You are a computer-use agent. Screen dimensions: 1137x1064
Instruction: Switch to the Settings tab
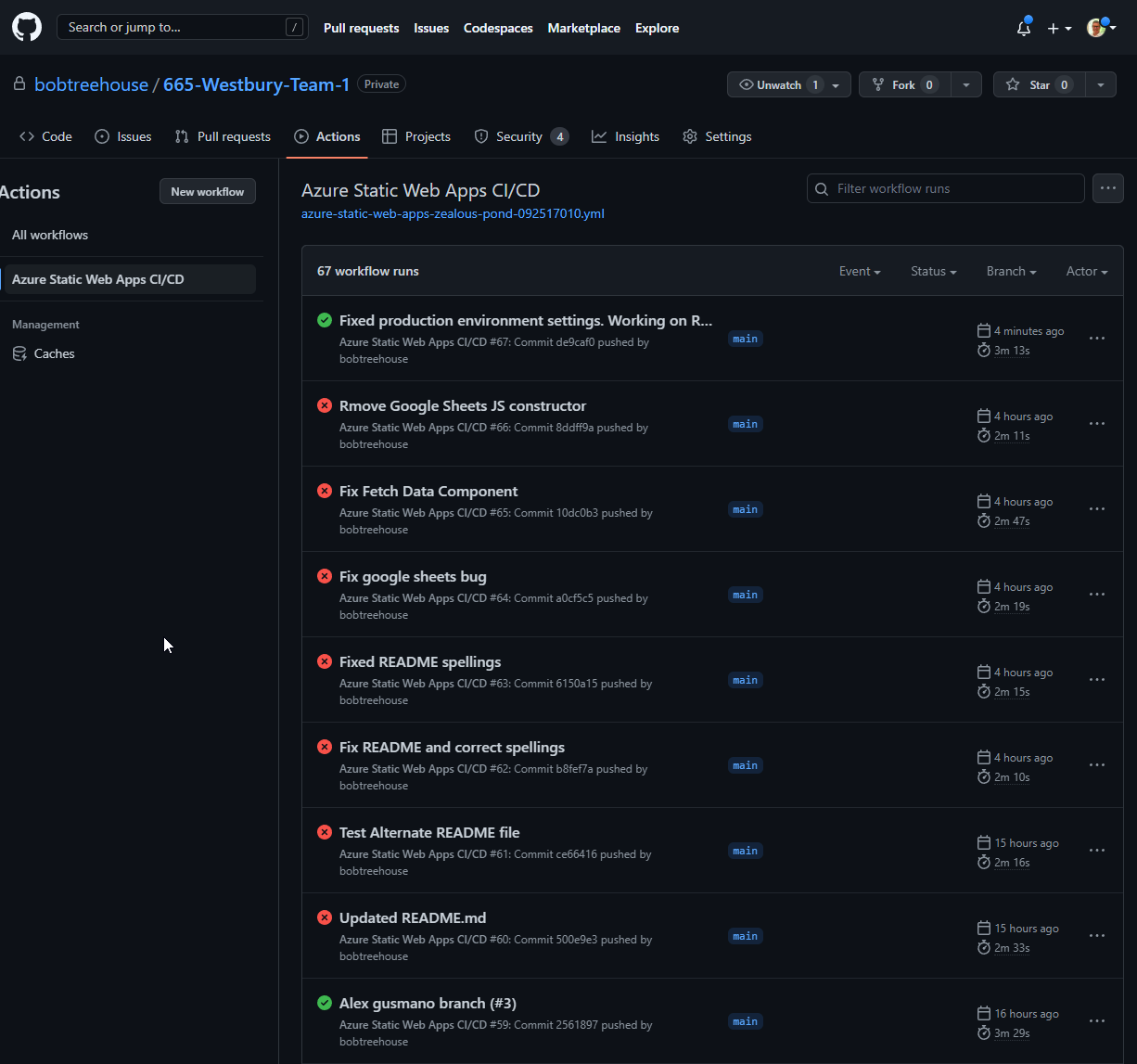point(717,136)
